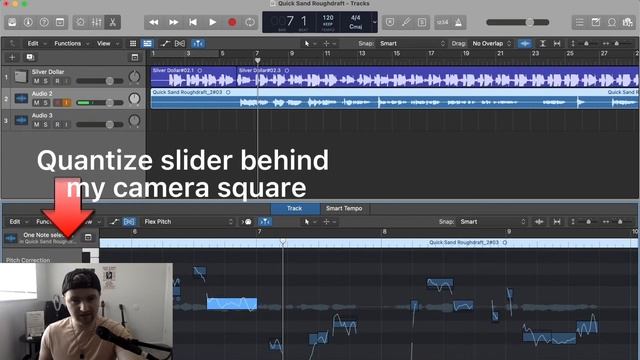Click the Forward transport button
Viewport: 640px width, 360px height.
[173, 22]
